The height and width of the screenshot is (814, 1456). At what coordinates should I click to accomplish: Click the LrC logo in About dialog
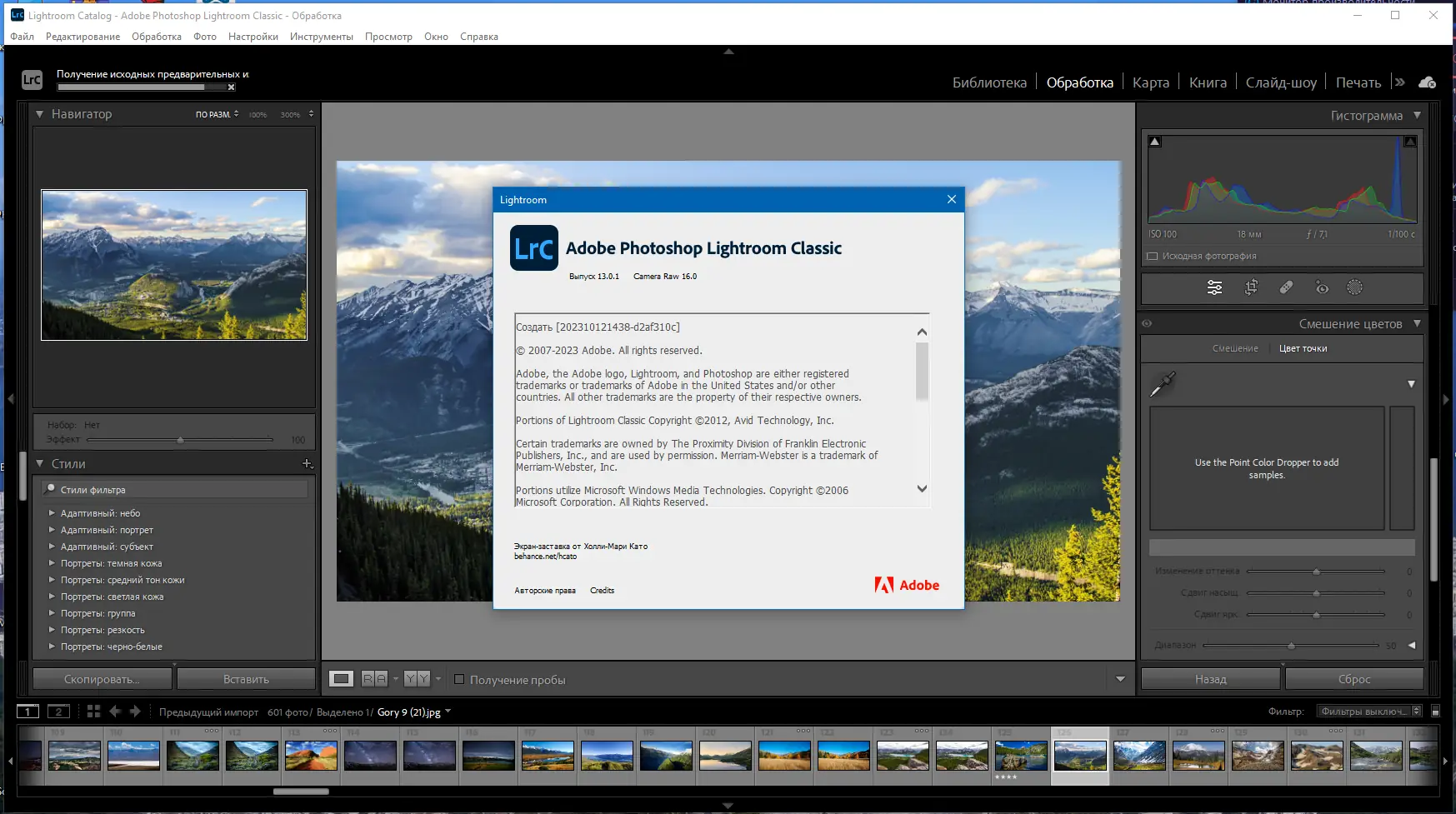[x=534, y=248]
